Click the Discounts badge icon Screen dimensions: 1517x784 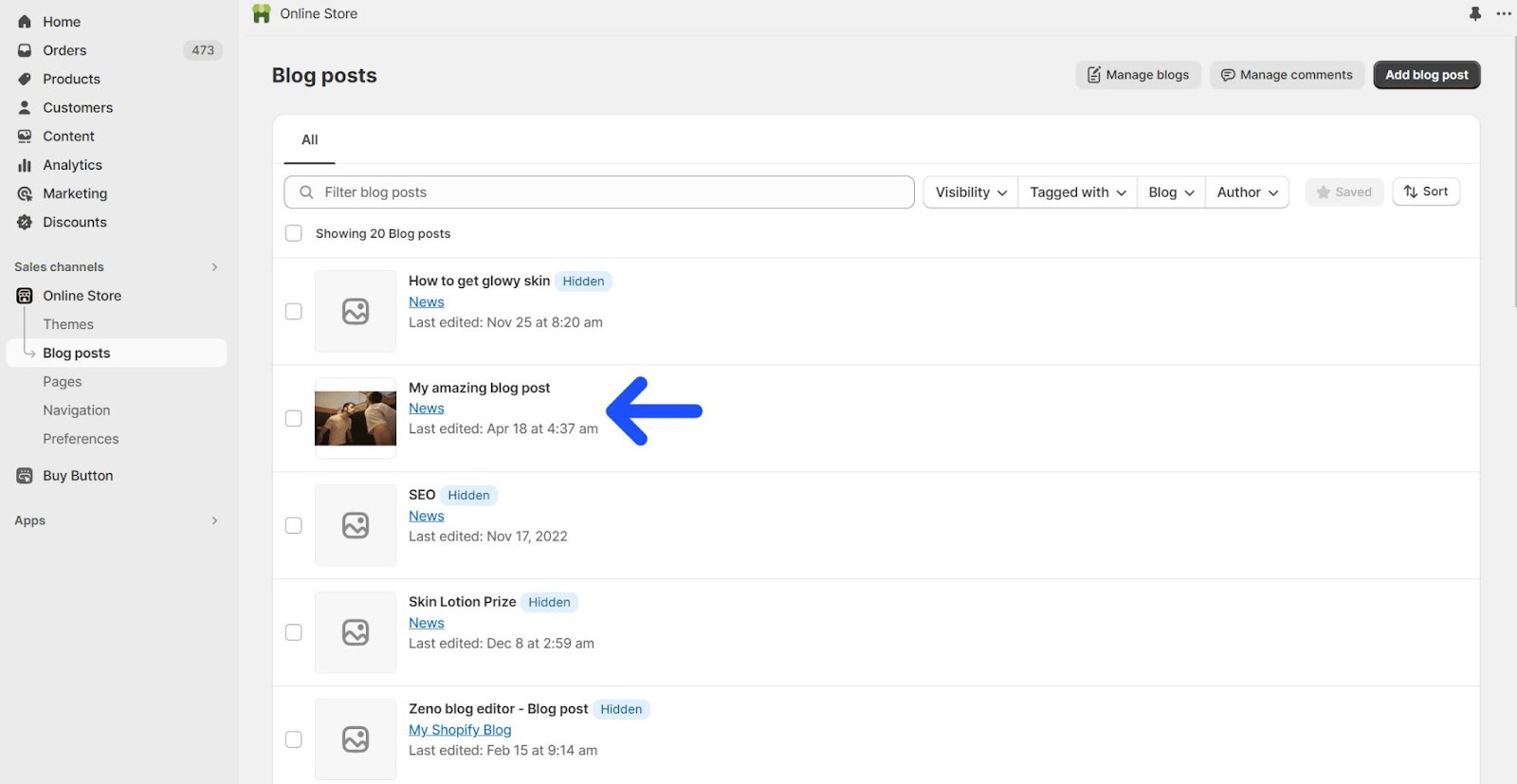[25, 222]
